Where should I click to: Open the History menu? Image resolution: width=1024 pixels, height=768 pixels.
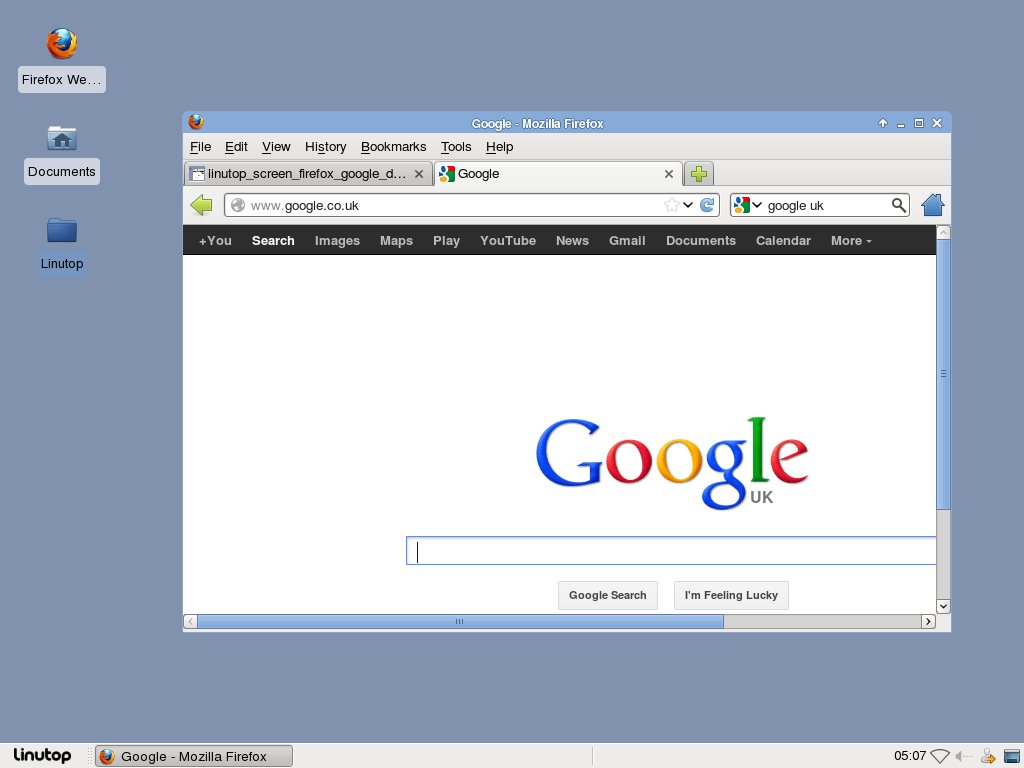point(326,147)
